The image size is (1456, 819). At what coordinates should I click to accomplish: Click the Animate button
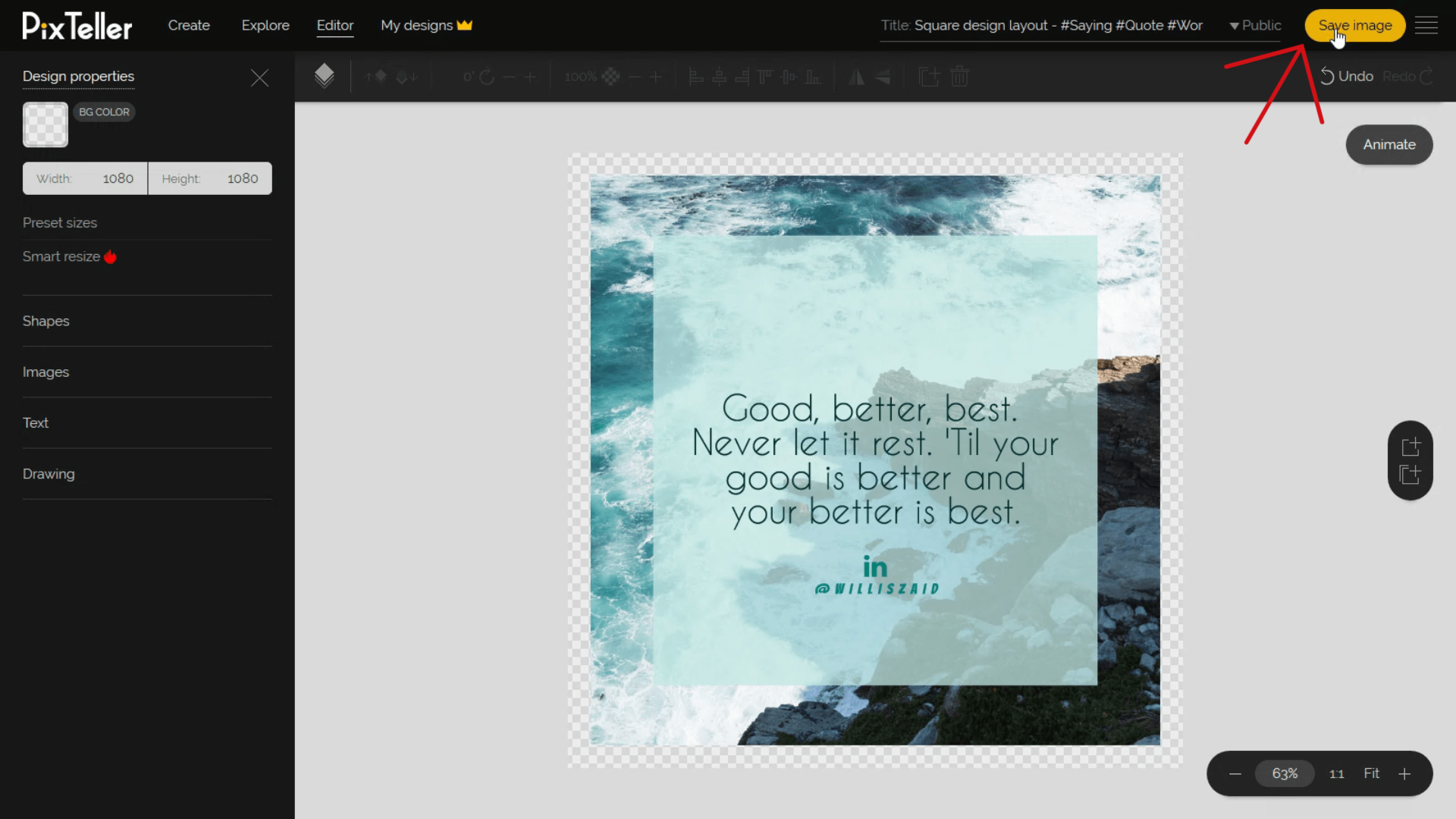click(1389, 144)
